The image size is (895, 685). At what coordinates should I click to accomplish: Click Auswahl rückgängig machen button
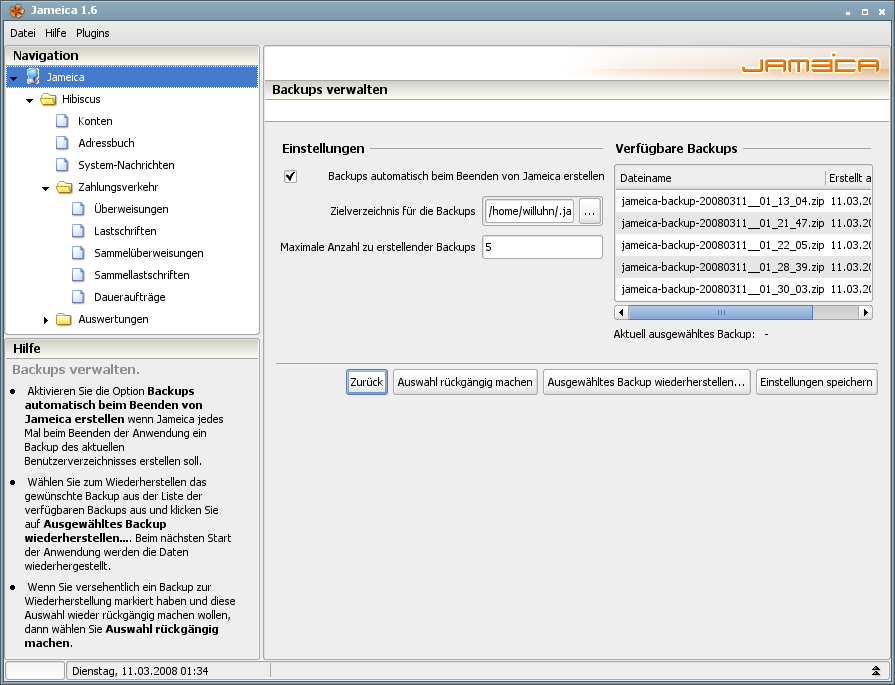pos(465,382)
